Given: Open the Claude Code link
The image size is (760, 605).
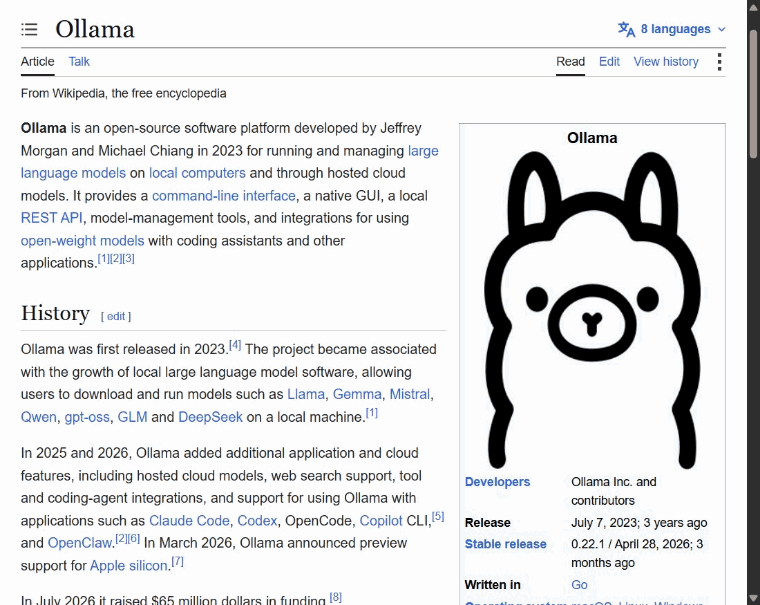Looking at the screenshot, I should tap(189, 521).
